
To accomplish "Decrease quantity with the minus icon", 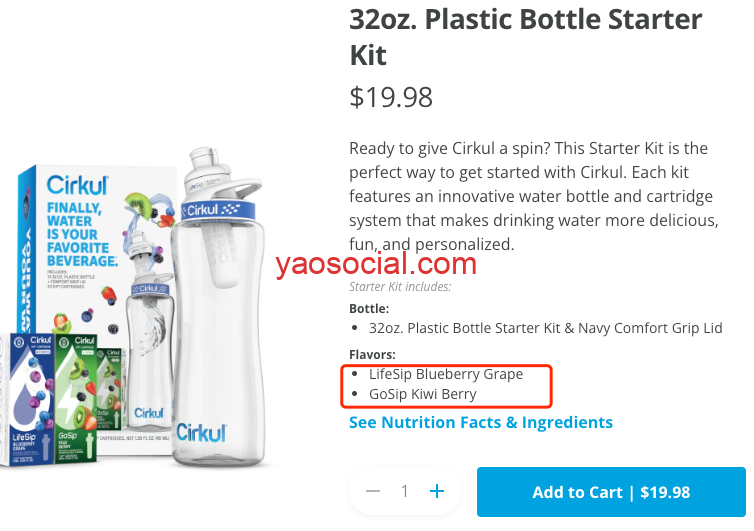I will coord(373,491).
